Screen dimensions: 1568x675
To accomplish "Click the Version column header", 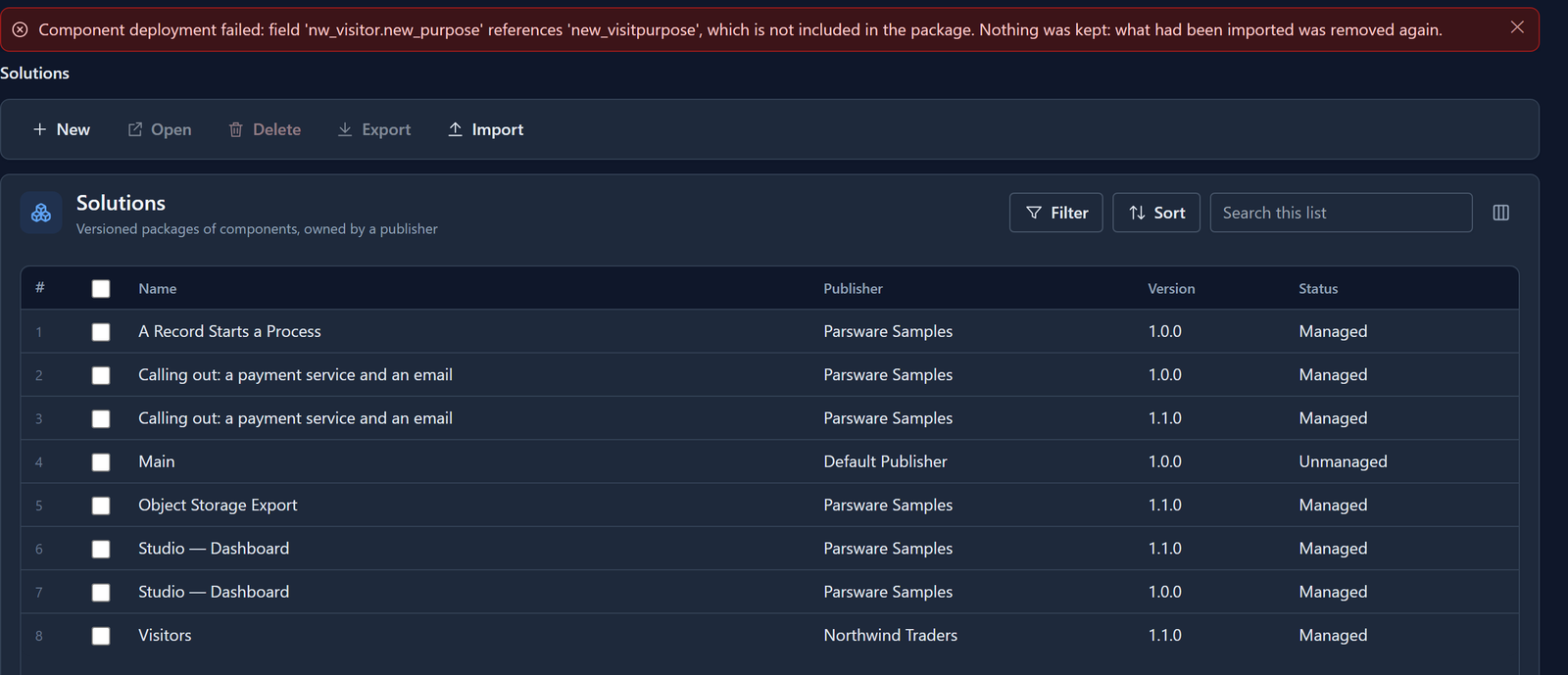I will [x=1171, y=289].
